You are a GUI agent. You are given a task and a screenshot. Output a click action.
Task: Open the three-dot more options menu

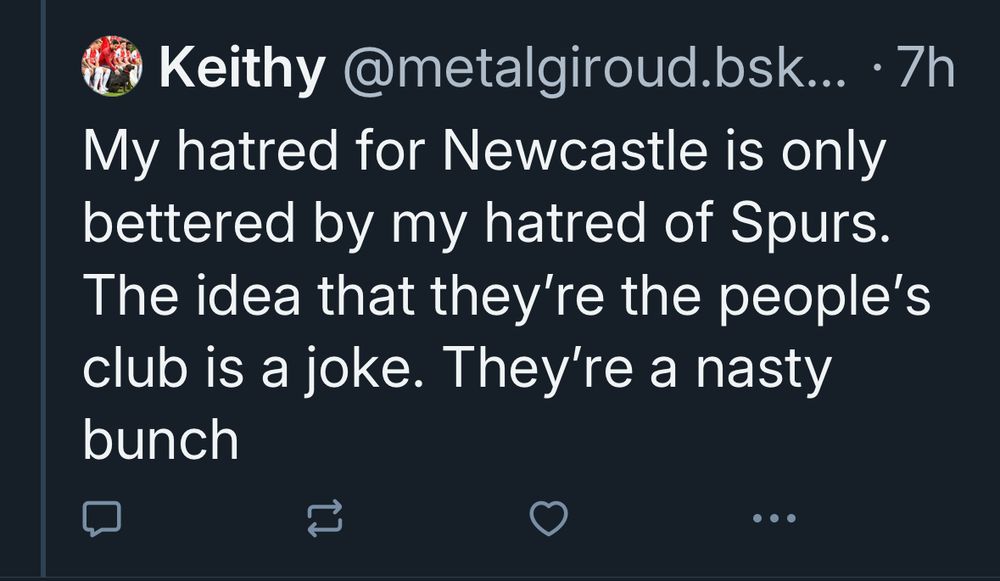[x=773, y=517]
